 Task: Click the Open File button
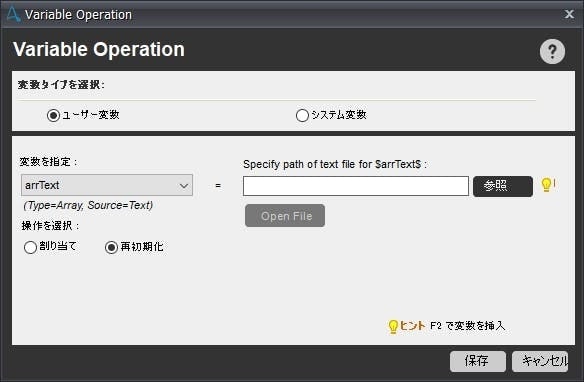[285, 216]
